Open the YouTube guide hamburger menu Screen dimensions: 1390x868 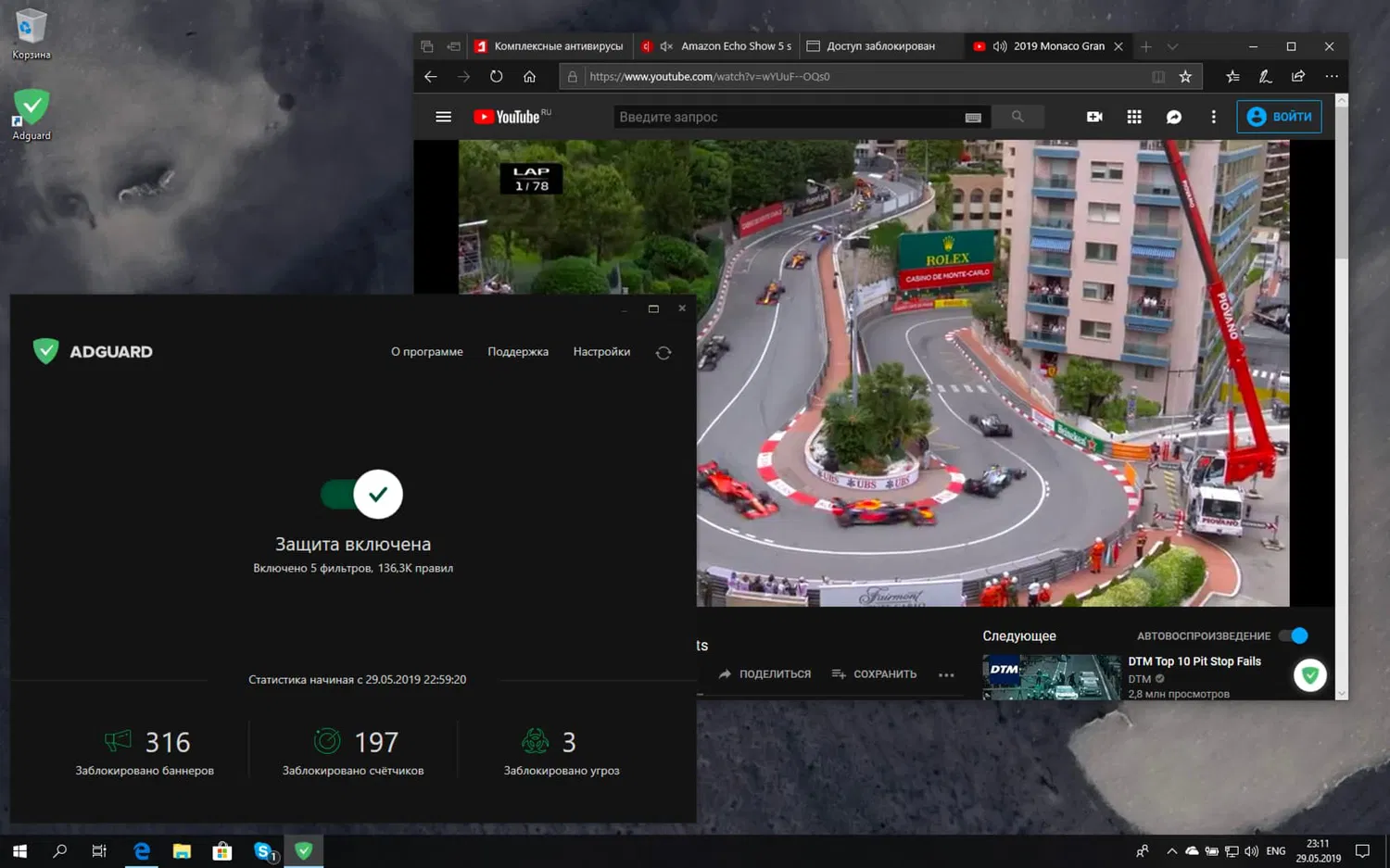pos(443,117)
